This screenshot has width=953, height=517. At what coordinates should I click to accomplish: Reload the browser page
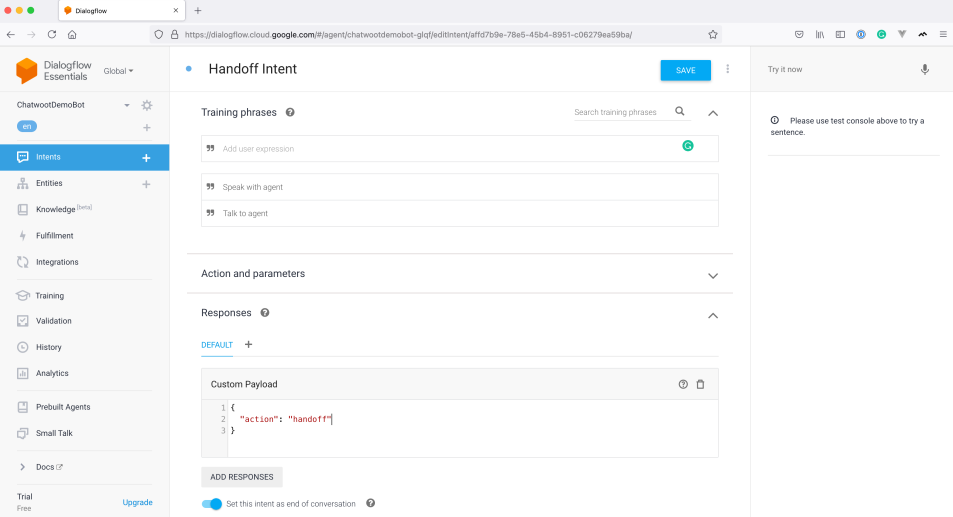tap(52, 35)
